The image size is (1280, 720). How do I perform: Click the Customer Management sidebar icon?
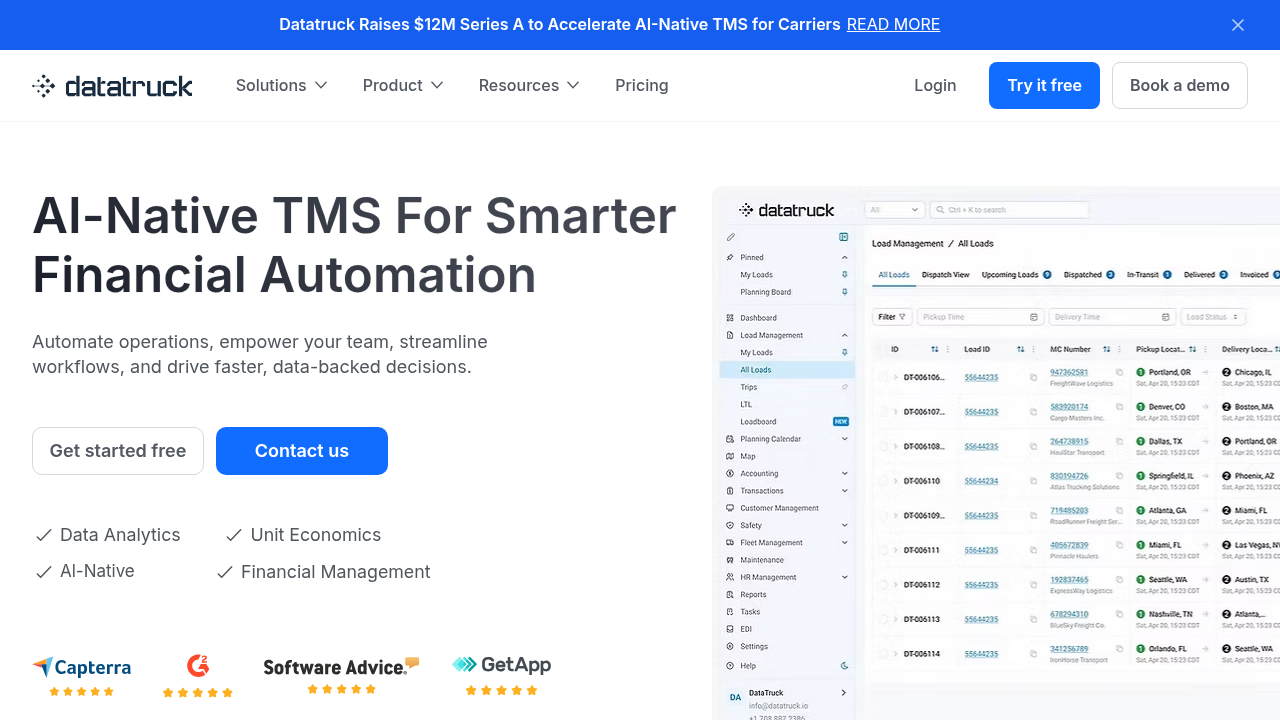pos(730,508)
